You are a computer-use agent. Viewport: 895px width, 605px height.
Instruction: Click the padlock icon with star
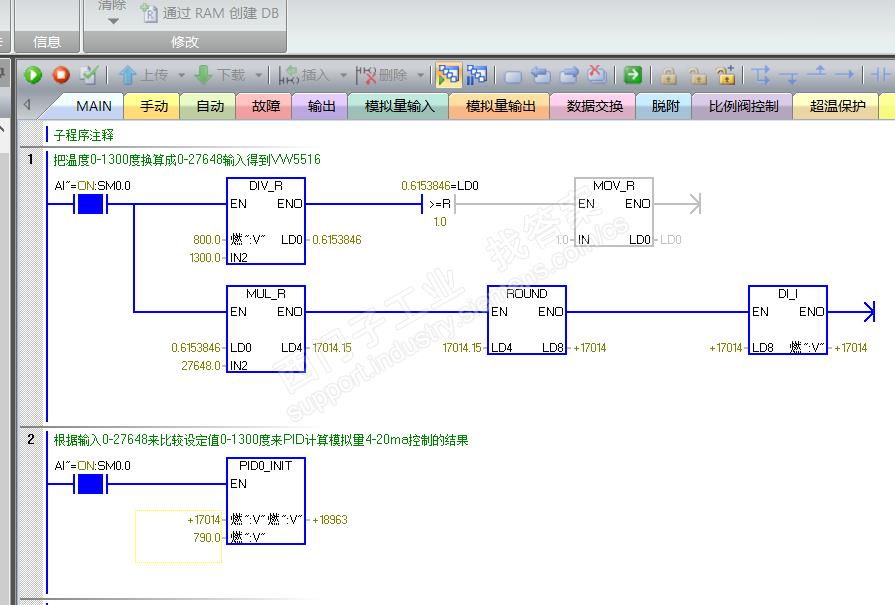726,75
